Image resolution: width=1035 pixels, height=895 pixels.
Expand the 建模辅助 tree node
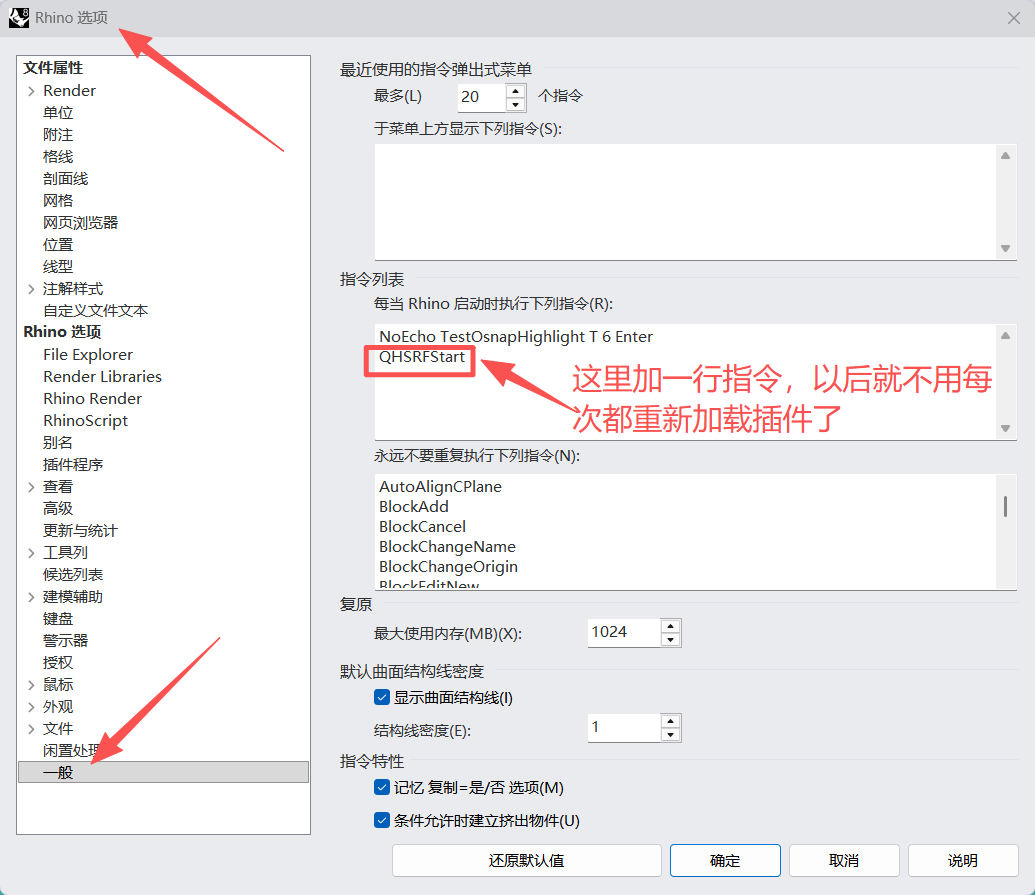(x=31, y=597)
